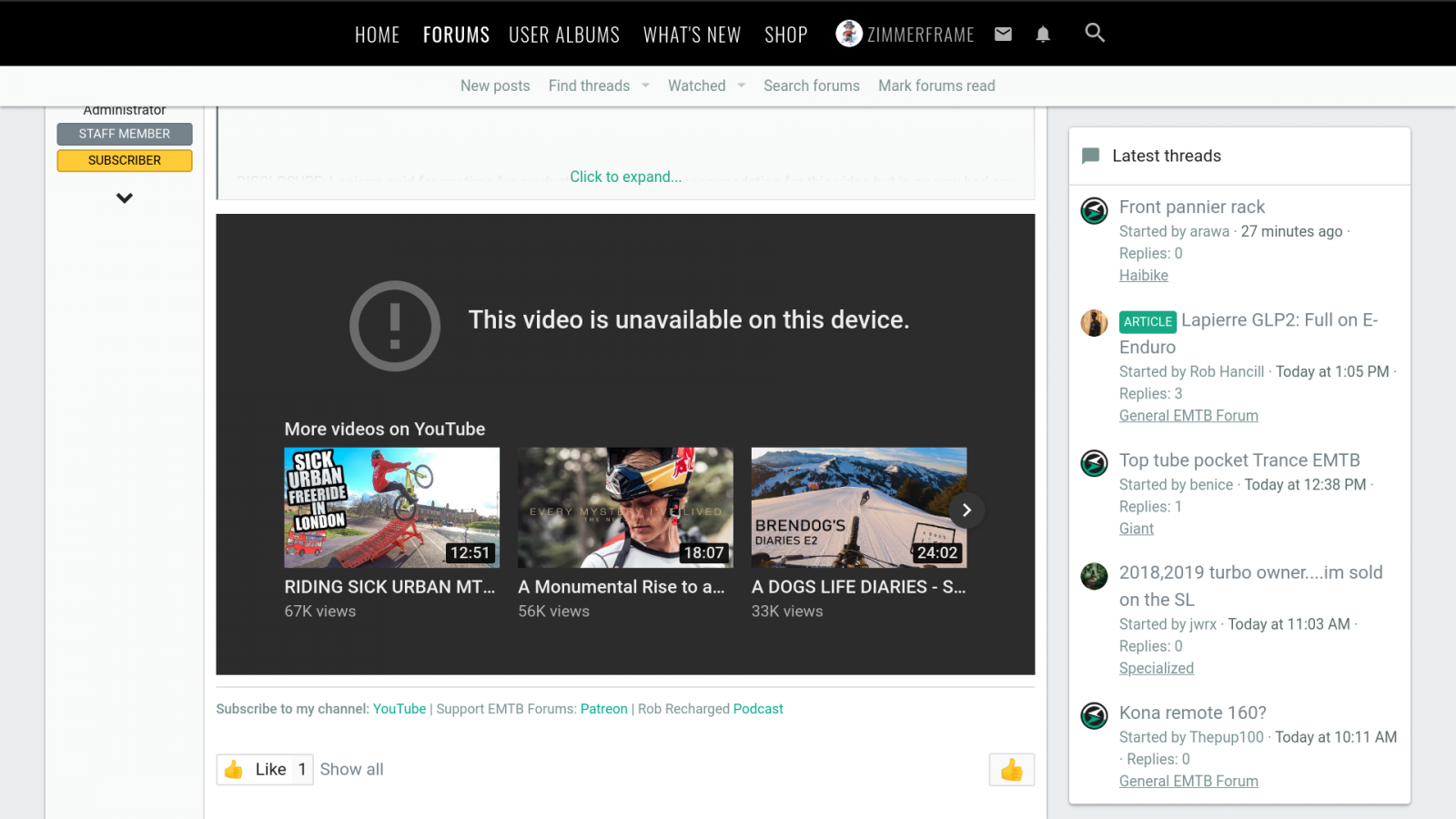The width and height of the screenshot is (1456, 819).
Task: Open General EMTB Forum link under Kona thread
Action: pos(1188,781)
